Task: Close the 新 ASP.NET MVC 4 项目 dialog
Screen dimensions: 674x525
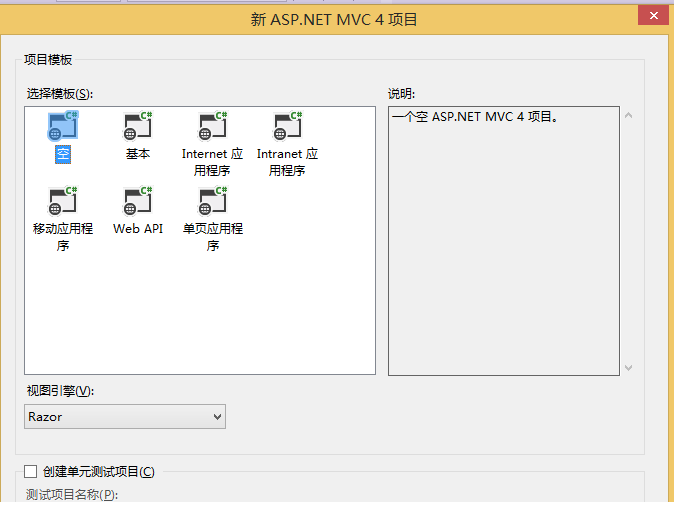Action: (x=653, y=16)
